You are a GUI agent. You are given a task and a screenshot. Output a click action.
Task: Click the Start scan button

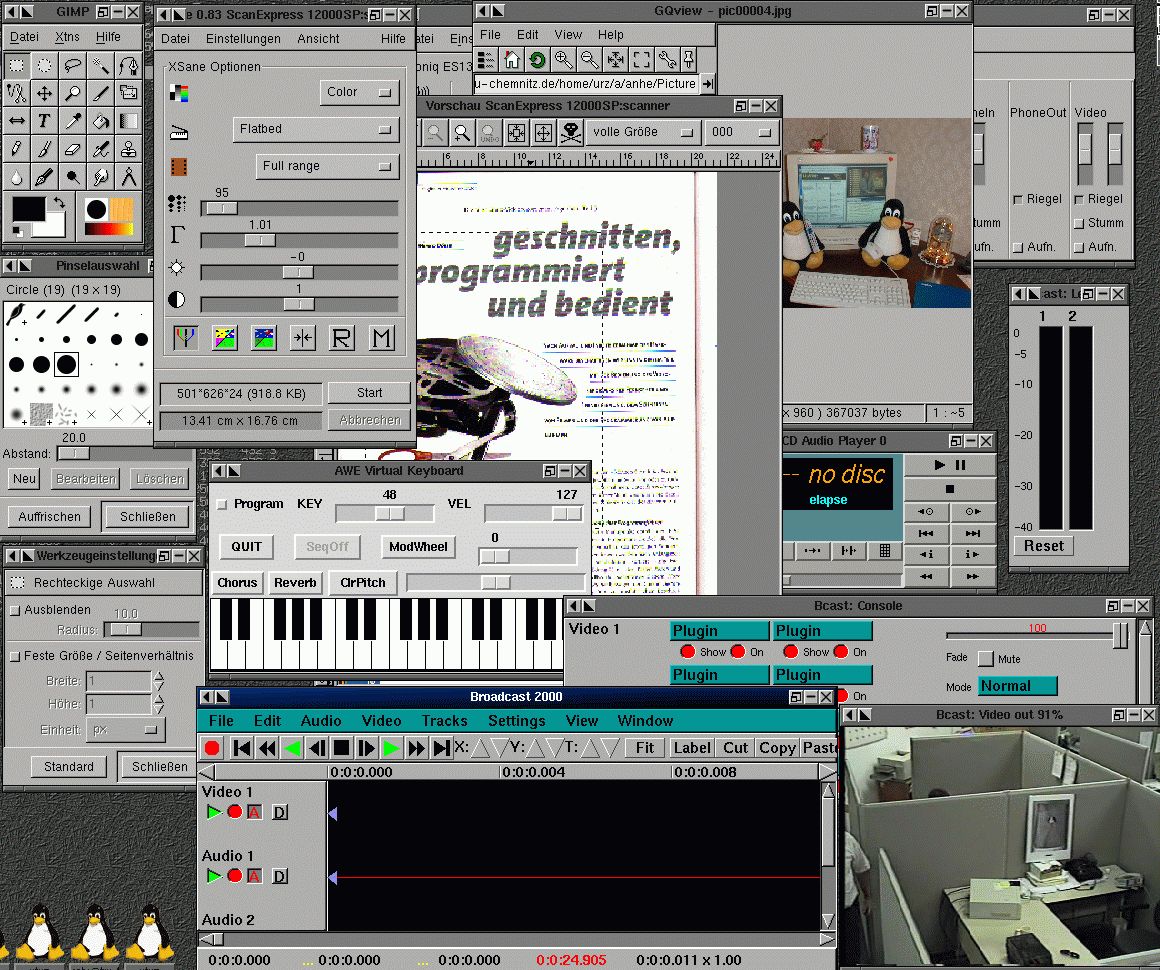point(369,392)
